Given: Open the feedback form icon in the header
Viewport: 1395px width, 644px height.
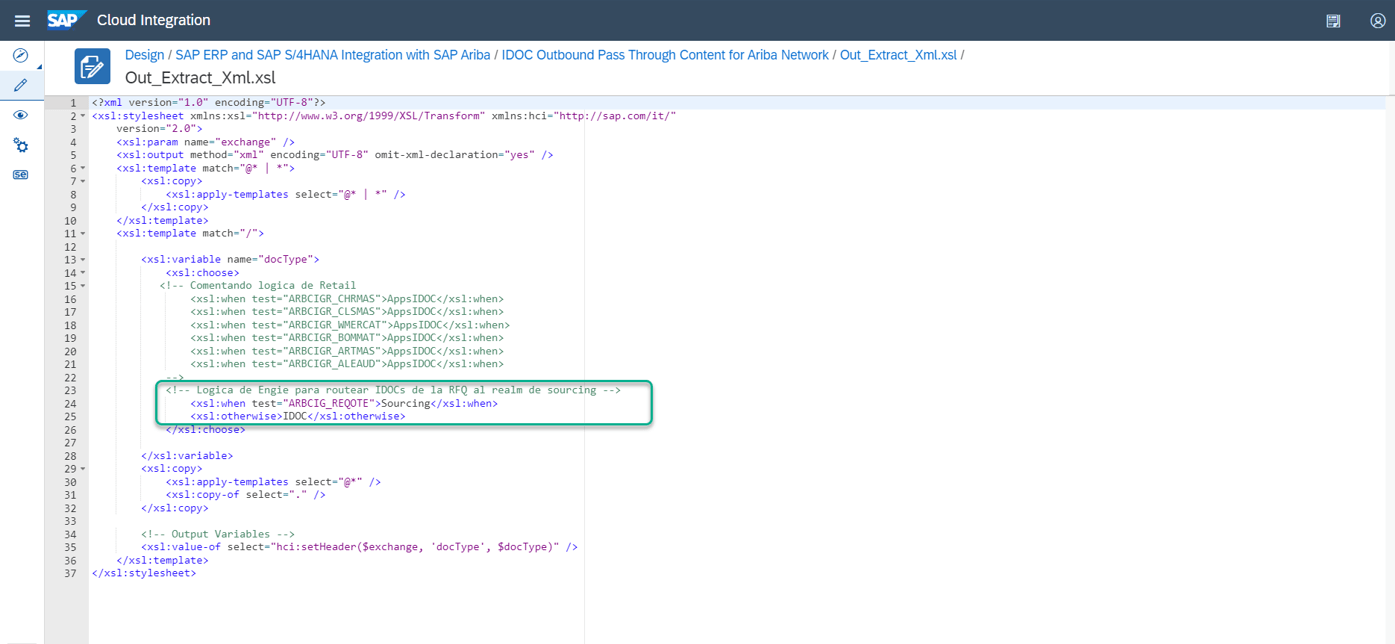Looking at the screenshot, I should point(1333,20).
